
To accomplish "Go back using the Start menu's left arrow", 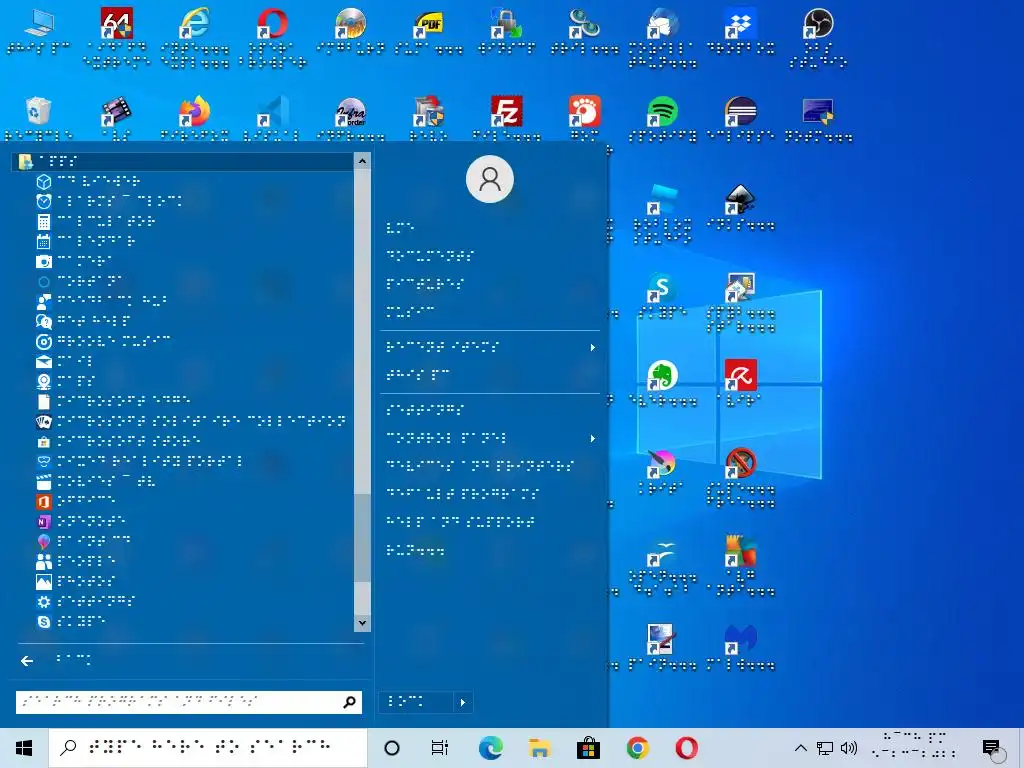I will click(x=27, y=661).
